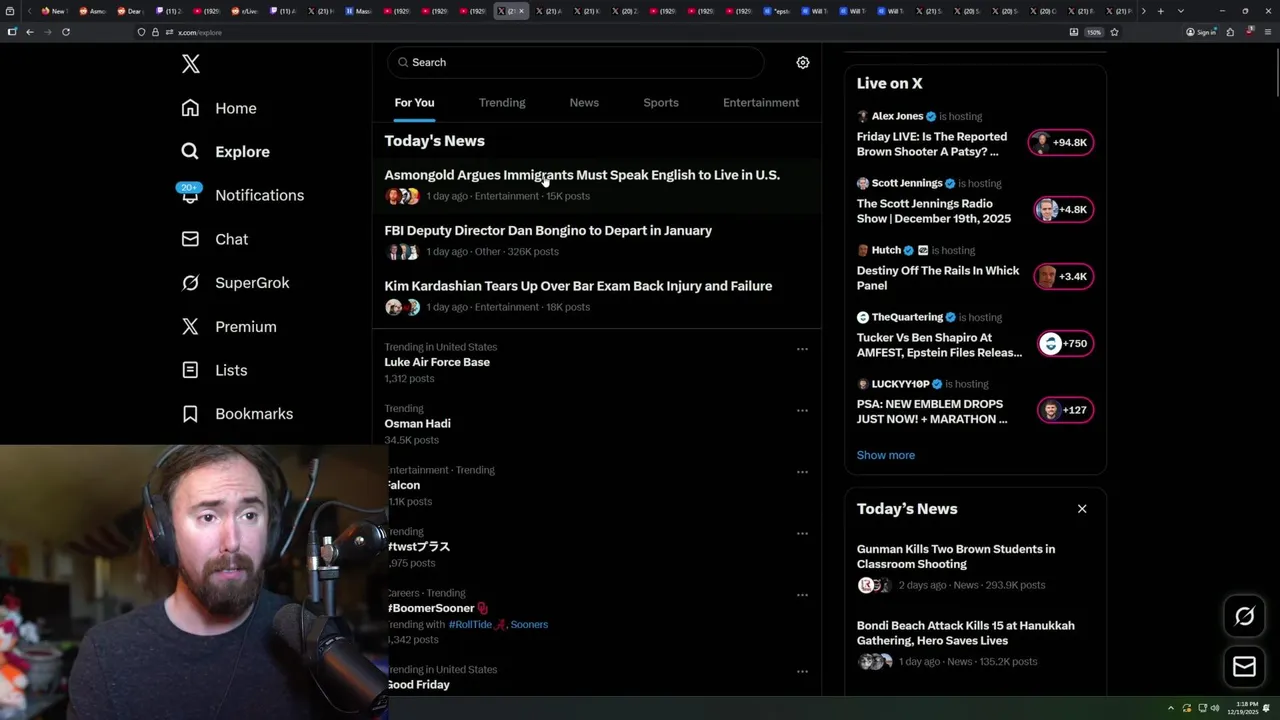This screenshot has height=720, width=1280.
Task: Switch to the Sports tab
Action: [661, 103]
